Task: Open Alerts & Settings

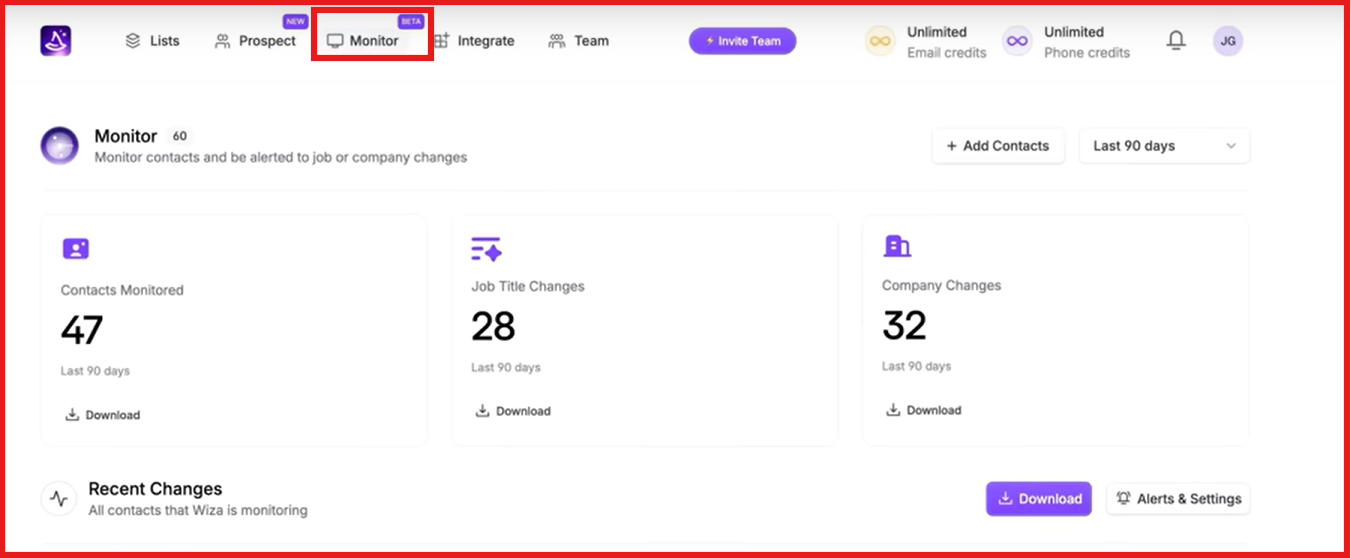Action: click(x=1178, y=499)
